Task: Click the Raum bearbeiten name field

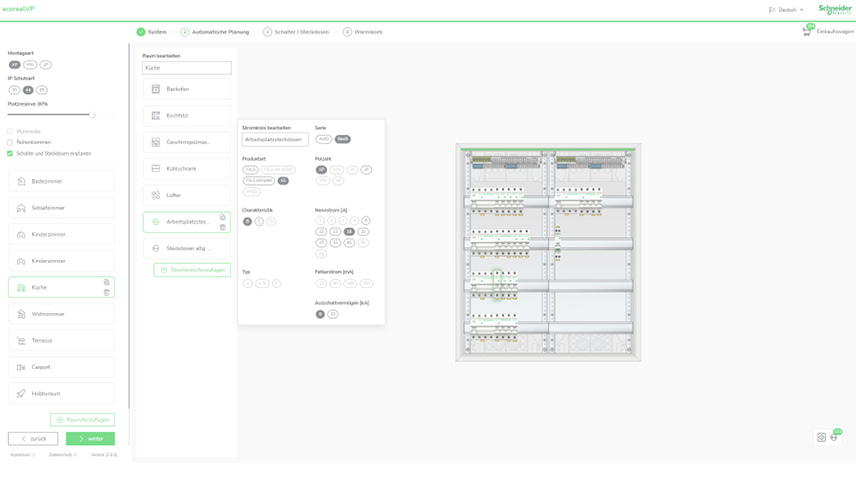Action: click(x=187, y=68)
